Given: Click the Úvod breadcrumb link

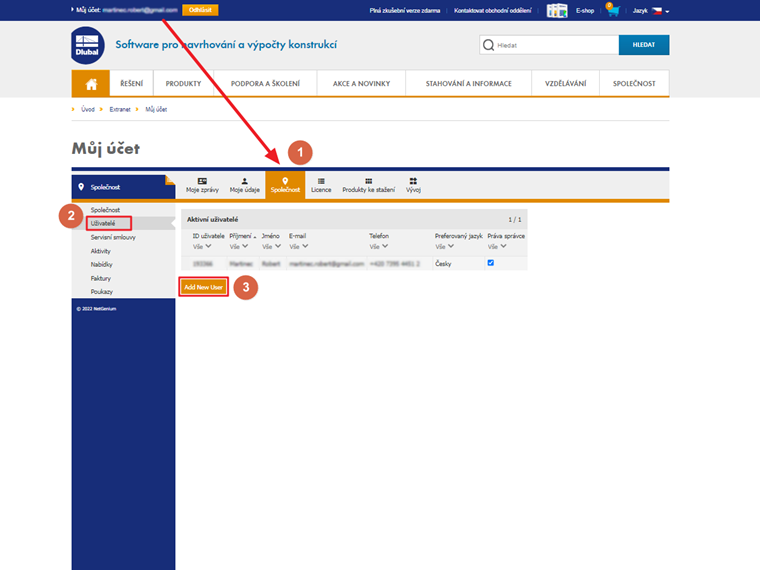Looking at the screenshot, I should pos(88,110).
